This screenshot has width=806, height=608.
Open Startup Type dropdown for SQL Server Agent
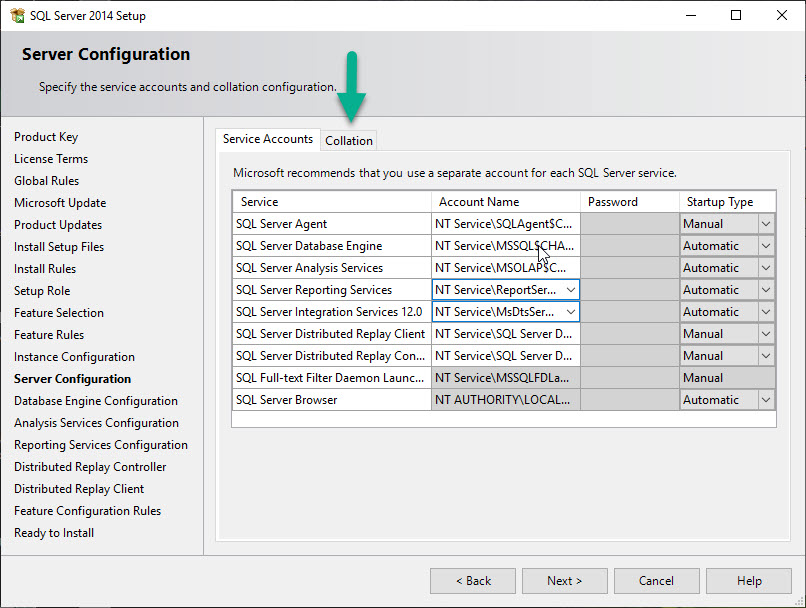pos(766,224)
